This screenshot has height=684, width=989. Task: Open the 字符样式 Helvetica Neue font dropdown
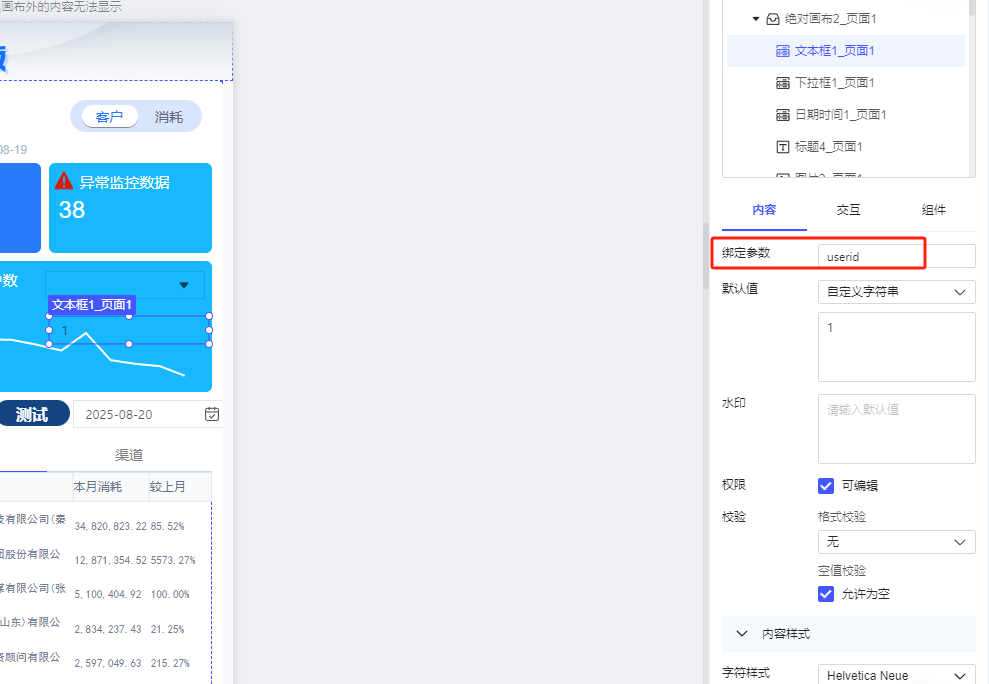tap(896, 675)
